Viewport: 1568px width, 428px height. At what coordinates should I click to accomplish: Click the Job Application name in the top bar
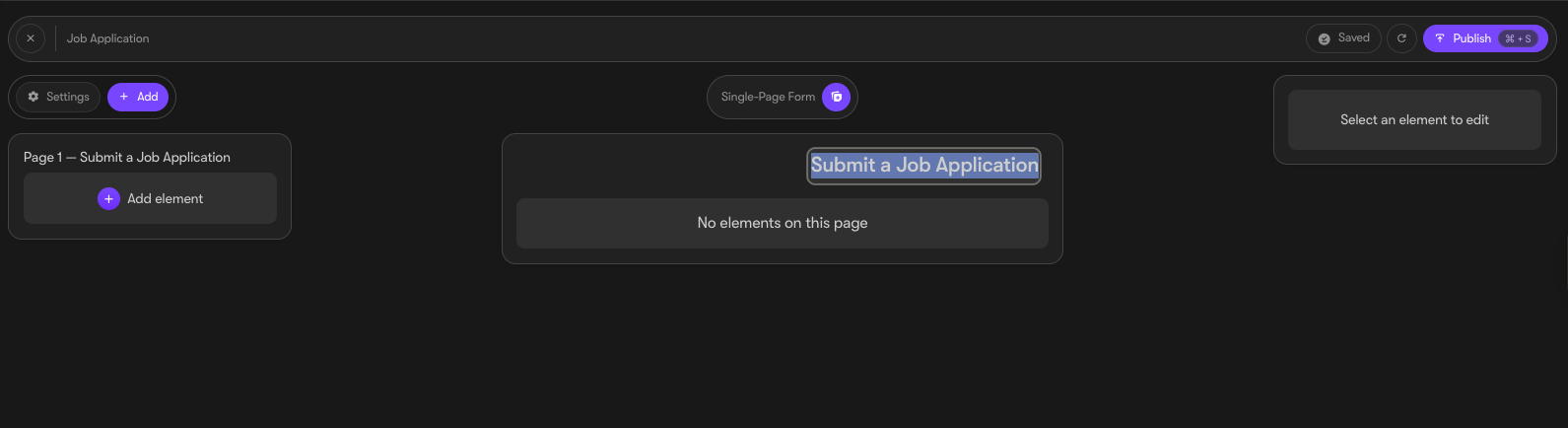(x=108, y=38)
